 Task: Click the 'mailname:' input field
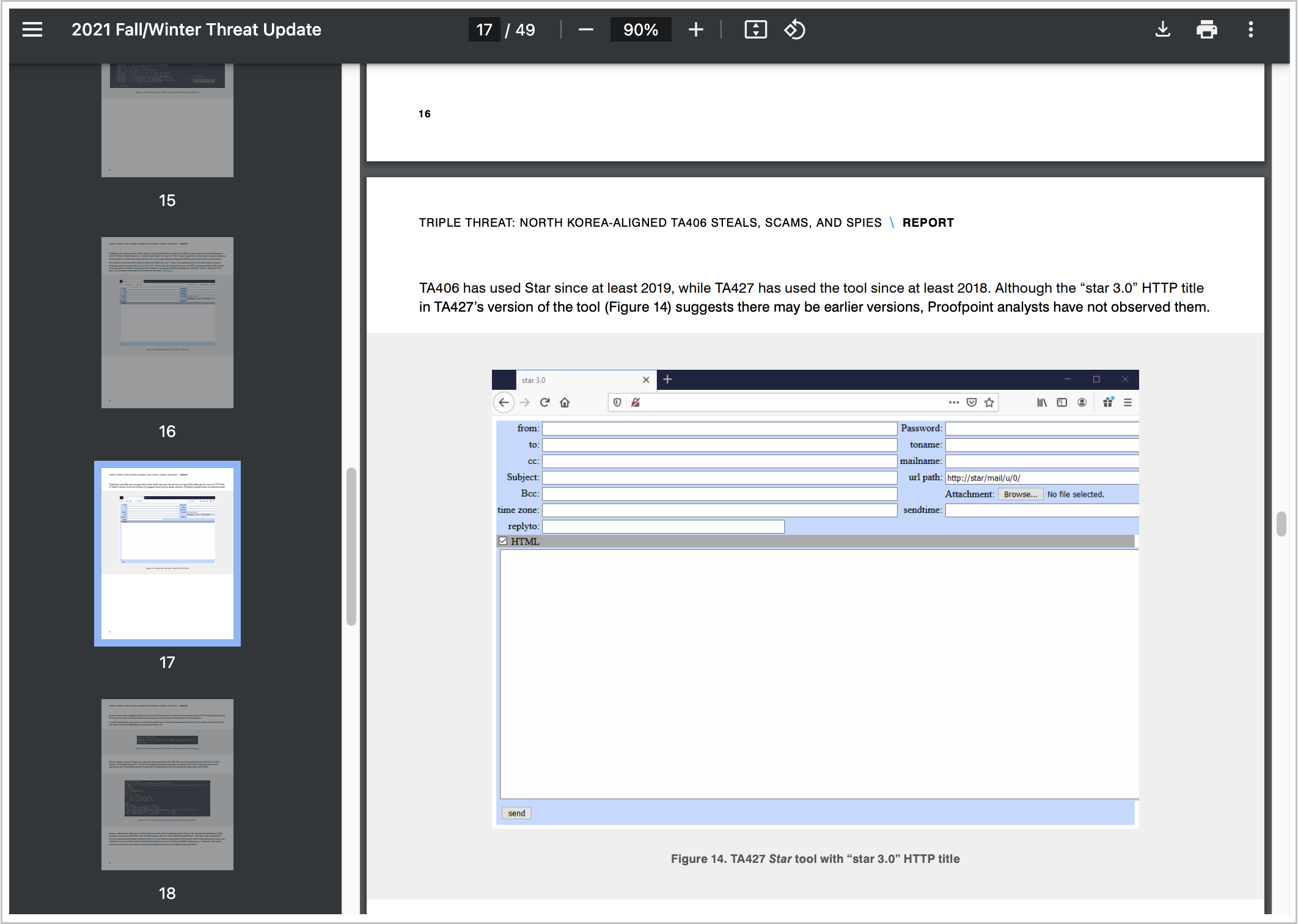(1042, 461)
